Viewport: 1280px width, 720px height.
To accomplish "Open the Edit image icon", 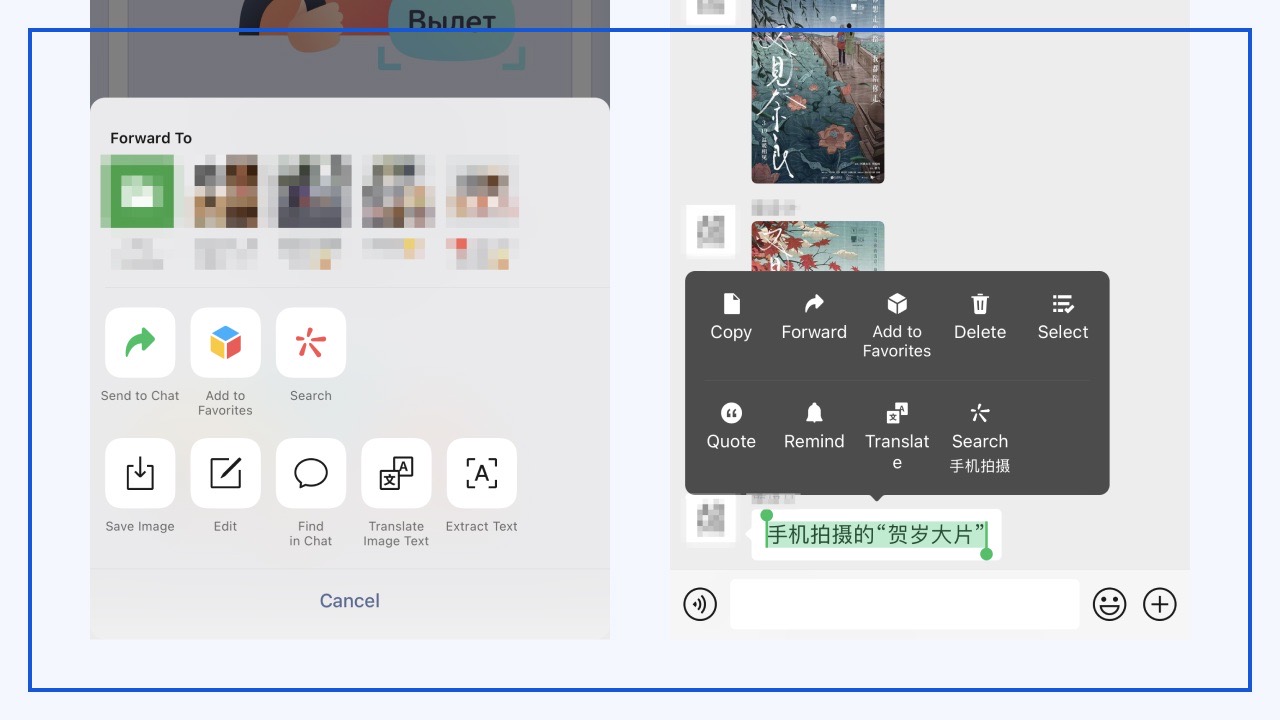I will coord(225,474).
